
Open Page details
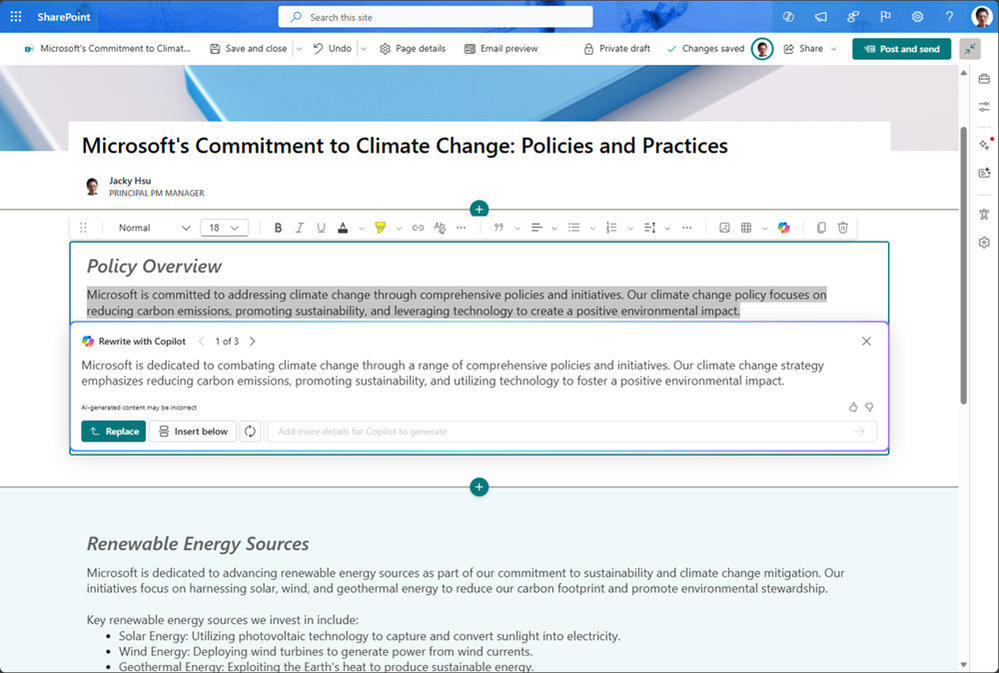click(412, 48)
